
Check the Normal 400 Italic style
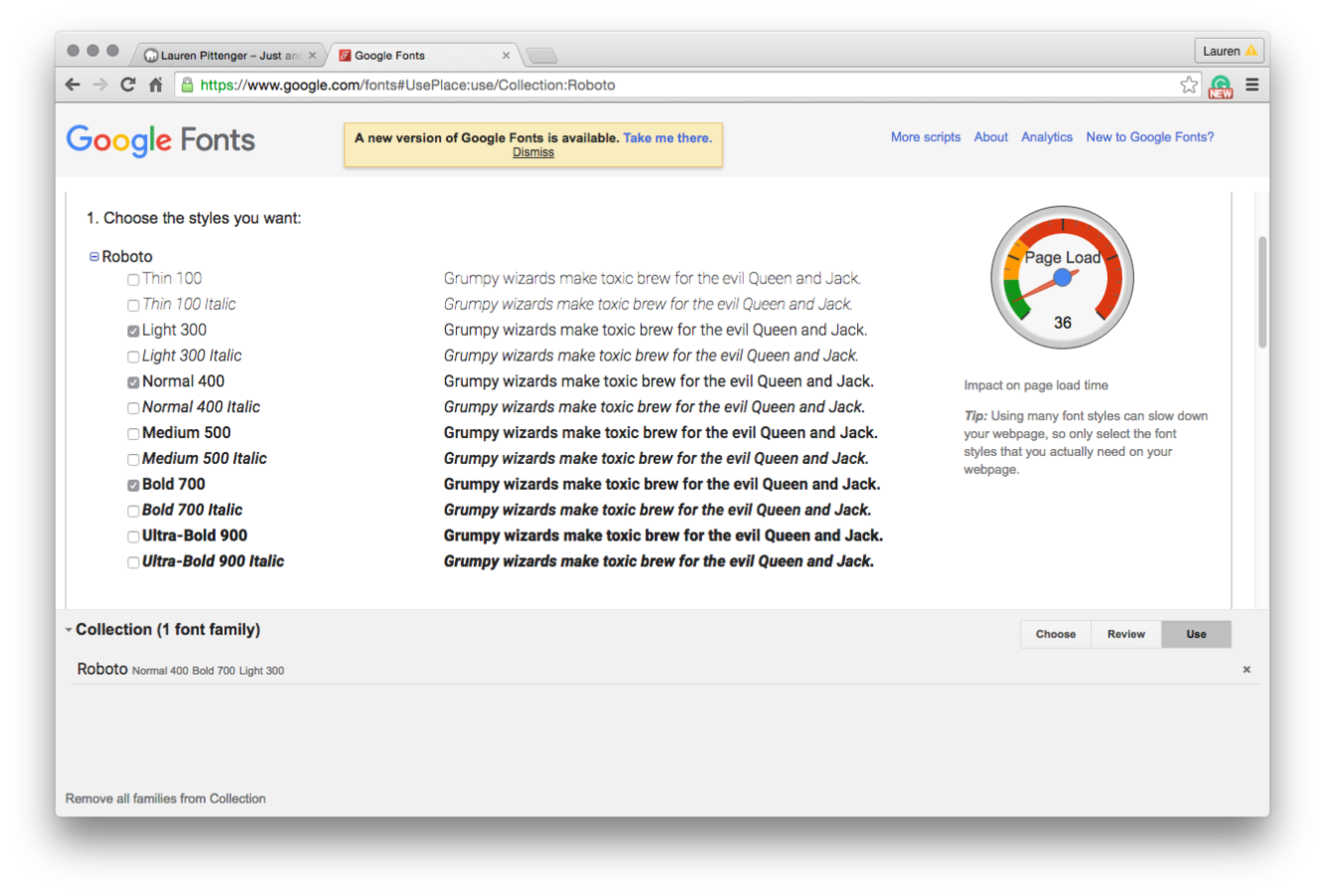tap(133, 408)
